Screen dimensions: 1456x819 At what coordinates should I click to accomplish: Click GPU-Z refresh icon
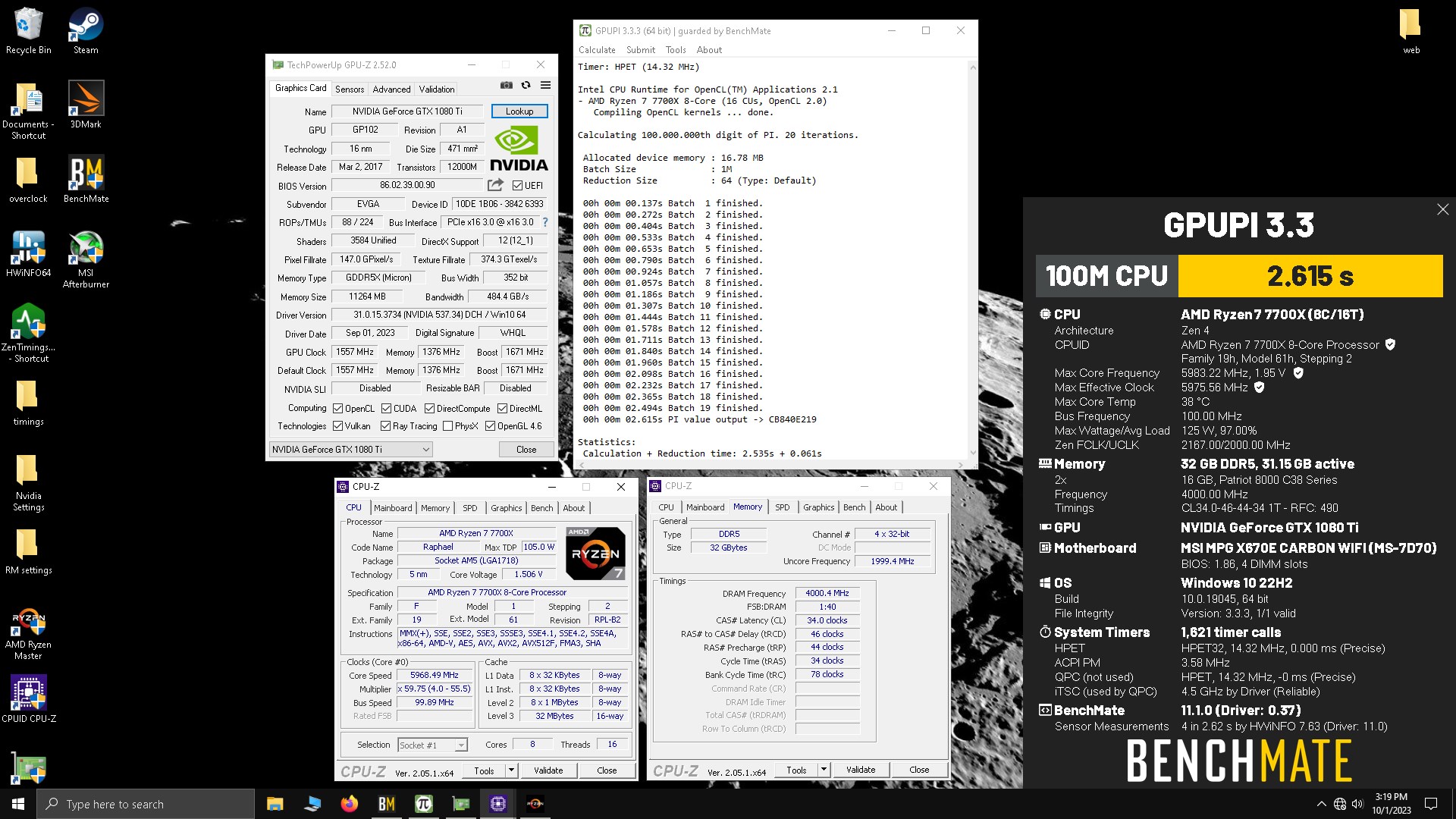(526, 85)
